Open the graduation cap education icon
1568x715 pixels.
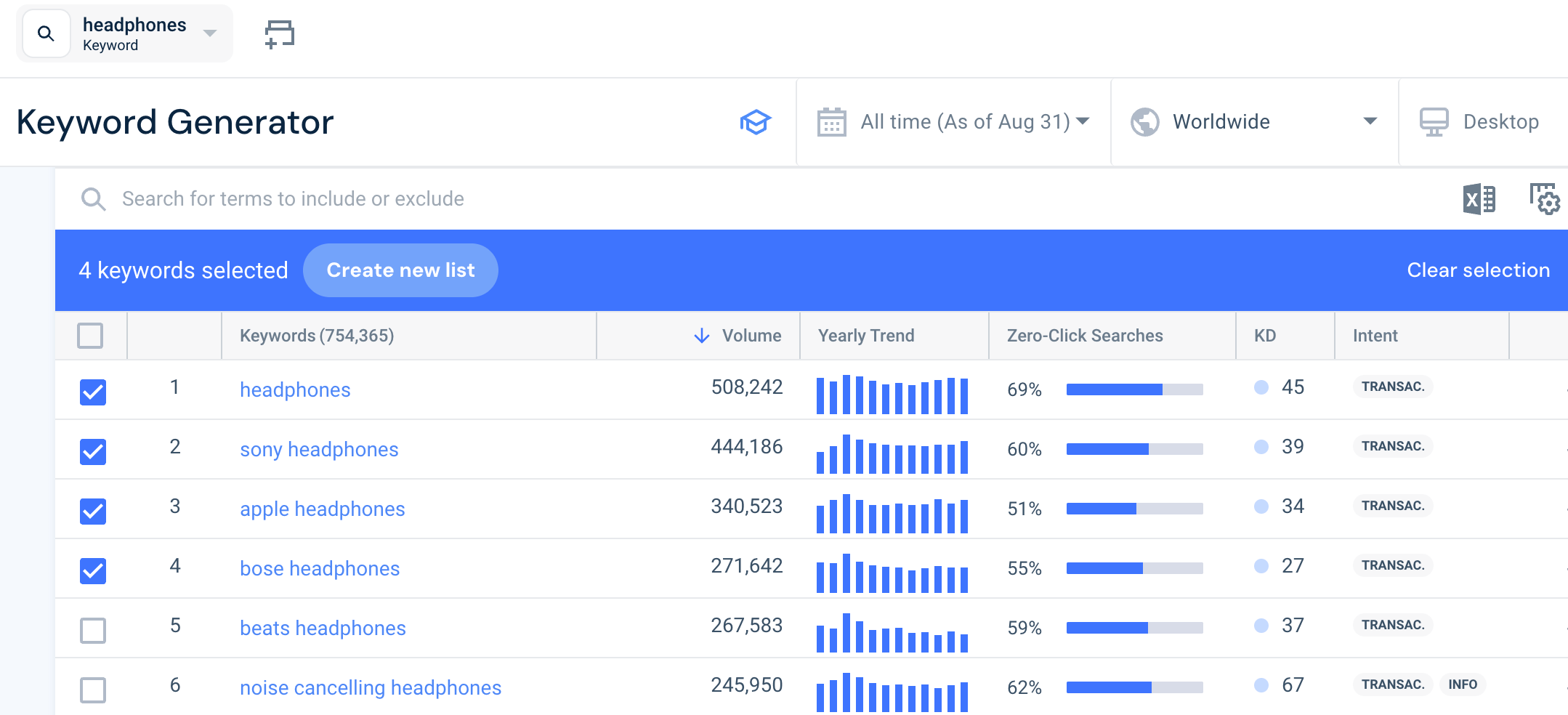coord(756,121)
